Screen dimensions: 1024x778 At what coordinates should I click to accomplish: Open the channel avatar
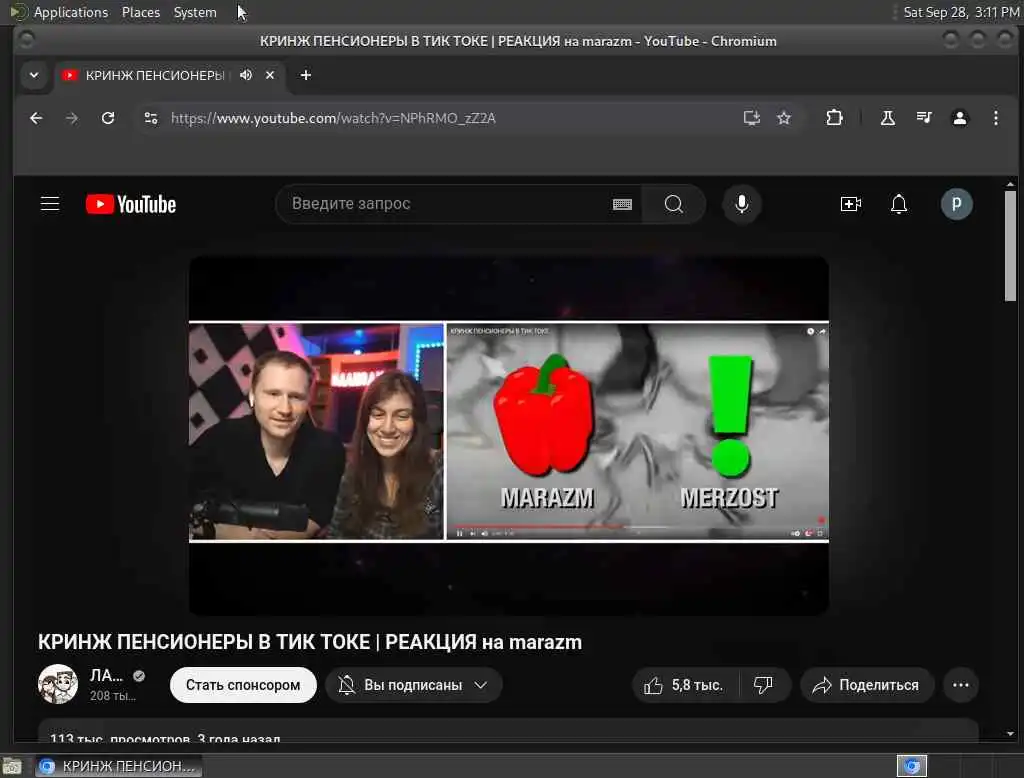[x=57, y=684]
